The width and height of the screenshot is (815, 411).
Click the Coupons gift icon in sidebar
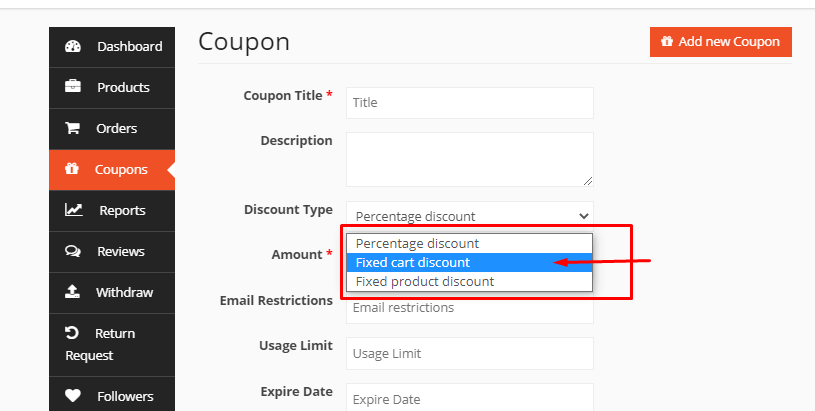point(72,169)
